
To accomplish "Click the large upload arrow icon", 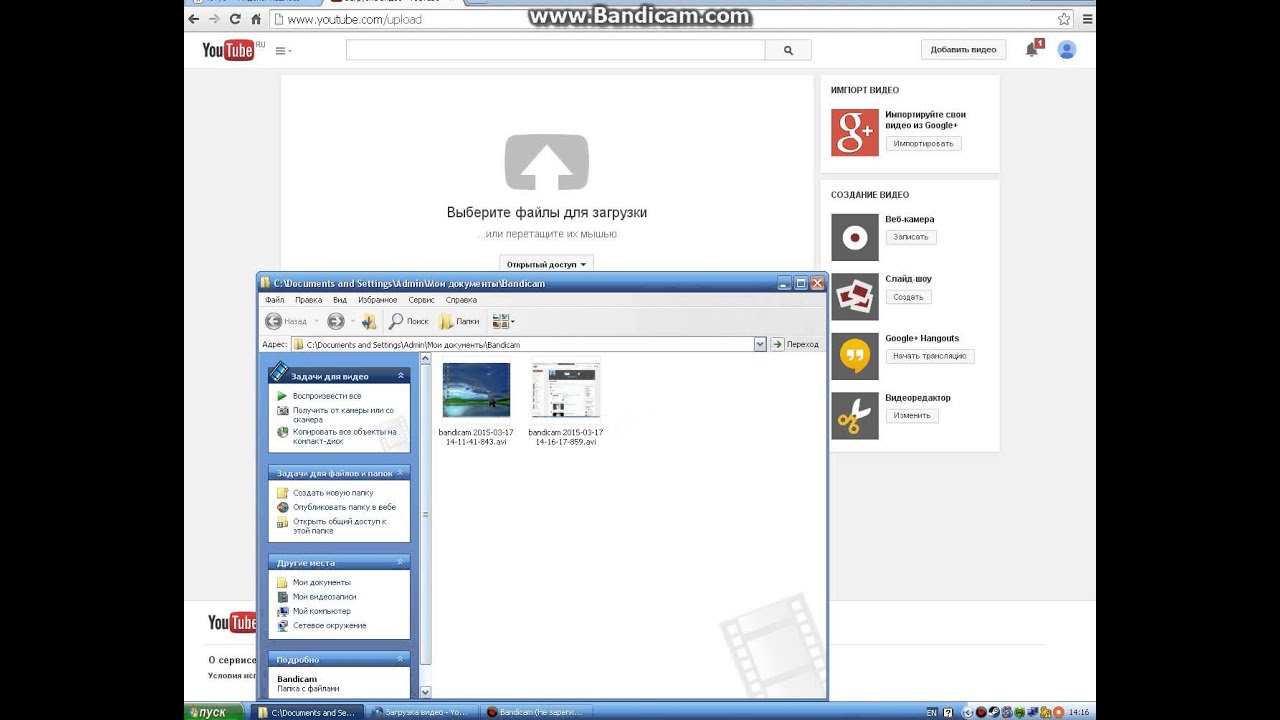I will pos(546,162).
